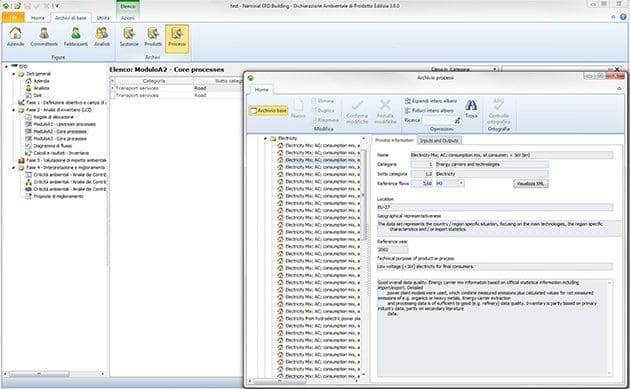Click the search-go icon beside Ricerca field
The width and height of the screenshot is (630, 389).
coord(457,120)
